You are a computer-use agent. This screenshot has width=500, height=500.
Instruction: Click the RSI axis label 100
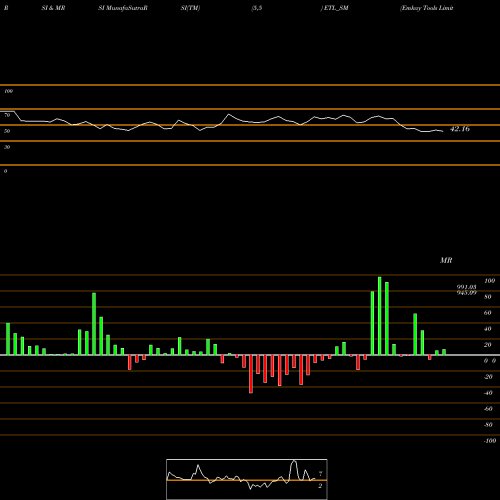[9, 91]
